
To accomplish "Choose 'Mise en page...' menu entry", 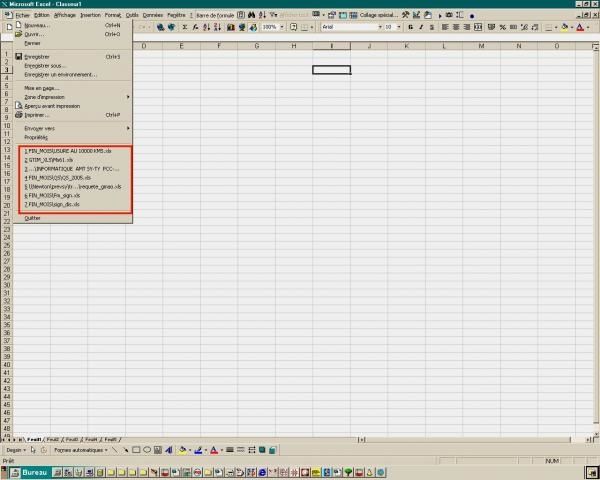I will (x=73, y=88).
